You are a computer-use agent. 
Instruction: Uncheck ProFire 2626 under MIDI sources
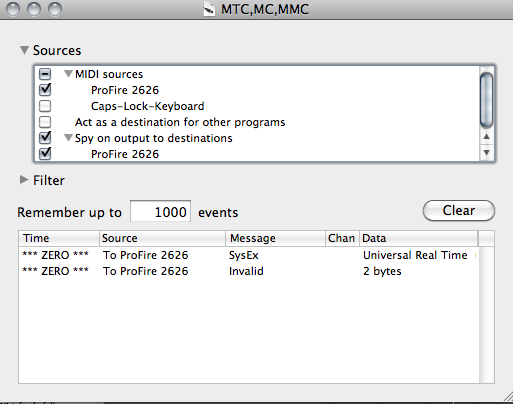(45, 90)
